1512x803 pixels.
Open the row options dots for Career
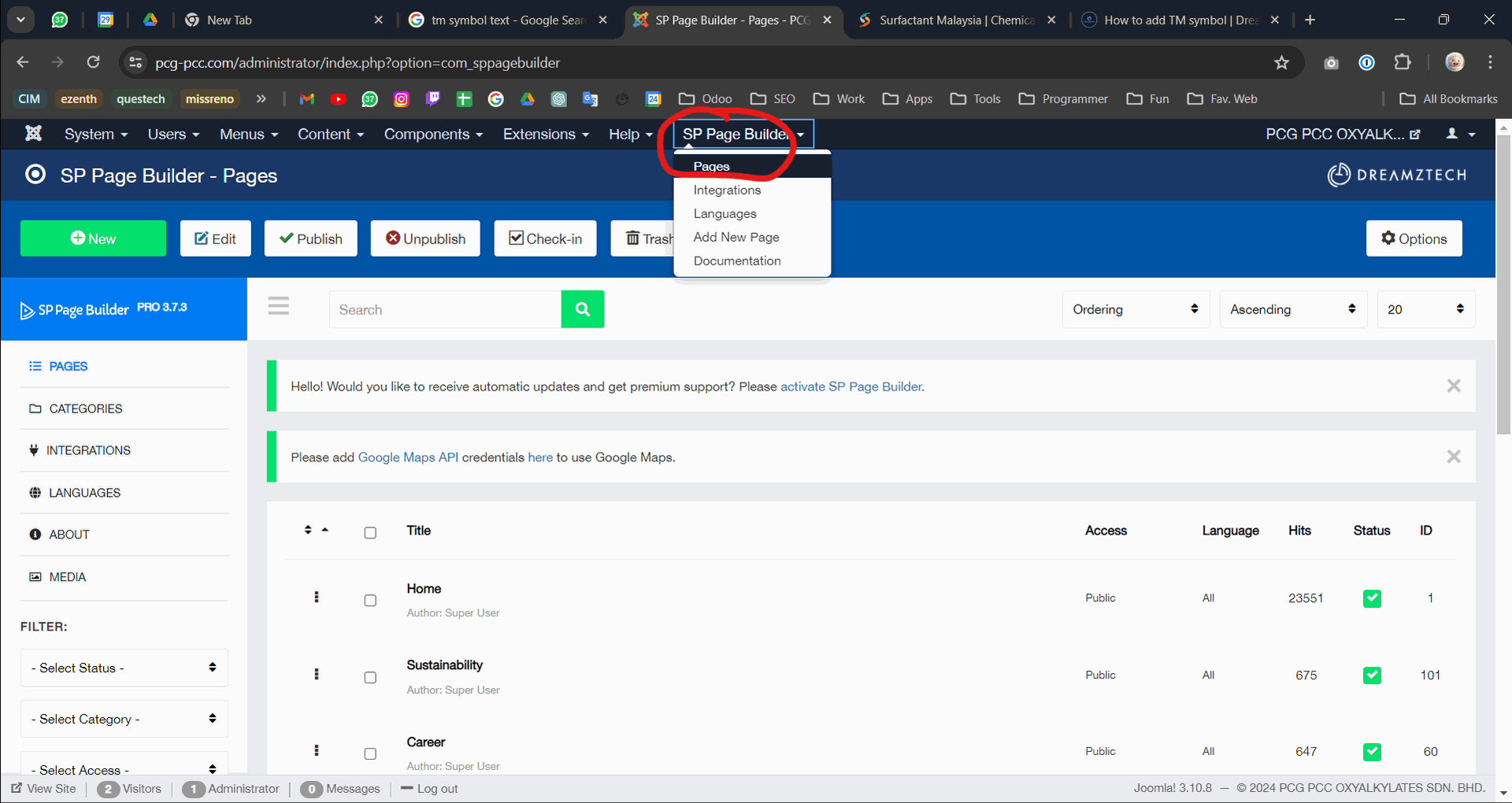(317, 750)
